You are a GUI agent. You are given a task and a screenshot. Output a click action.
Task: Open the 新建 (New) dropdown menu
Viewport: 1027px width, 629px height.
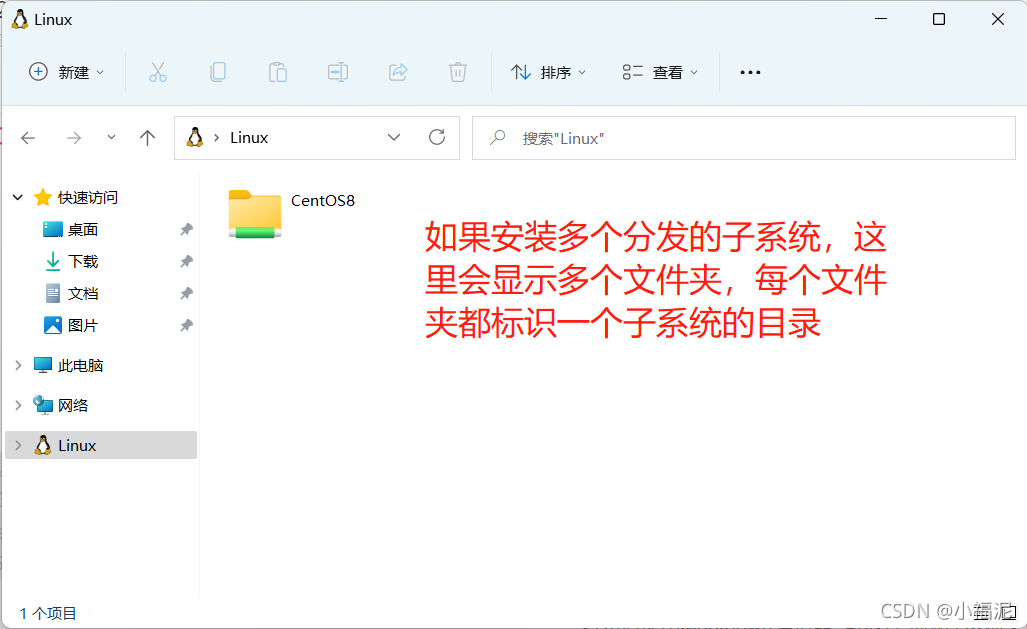pos(67,72)
